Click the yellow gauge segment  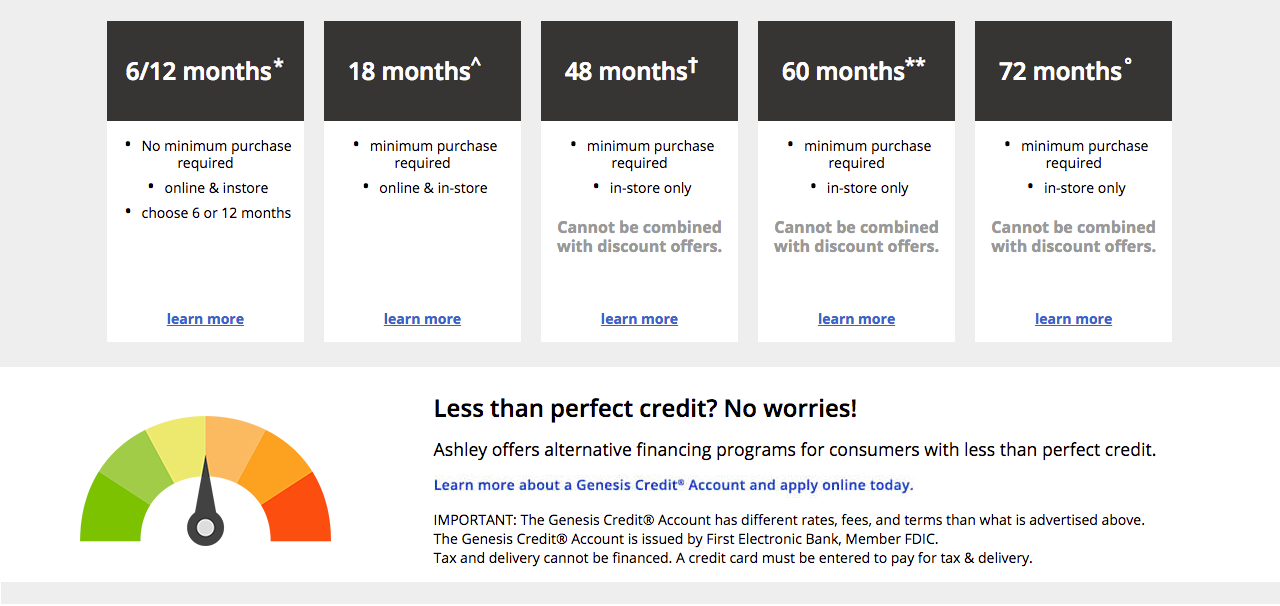(x=178, y=445)
